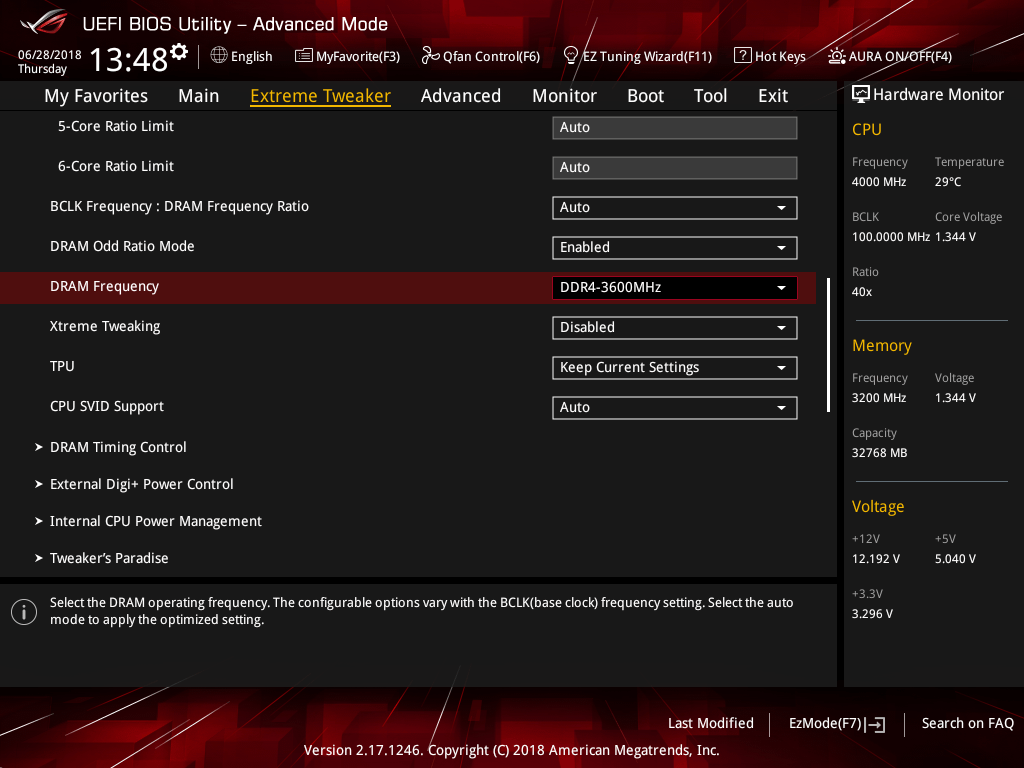1024x768 pixels.
Task: Click the EzMode exit arrow icon
Action: (x=877, y=724)
